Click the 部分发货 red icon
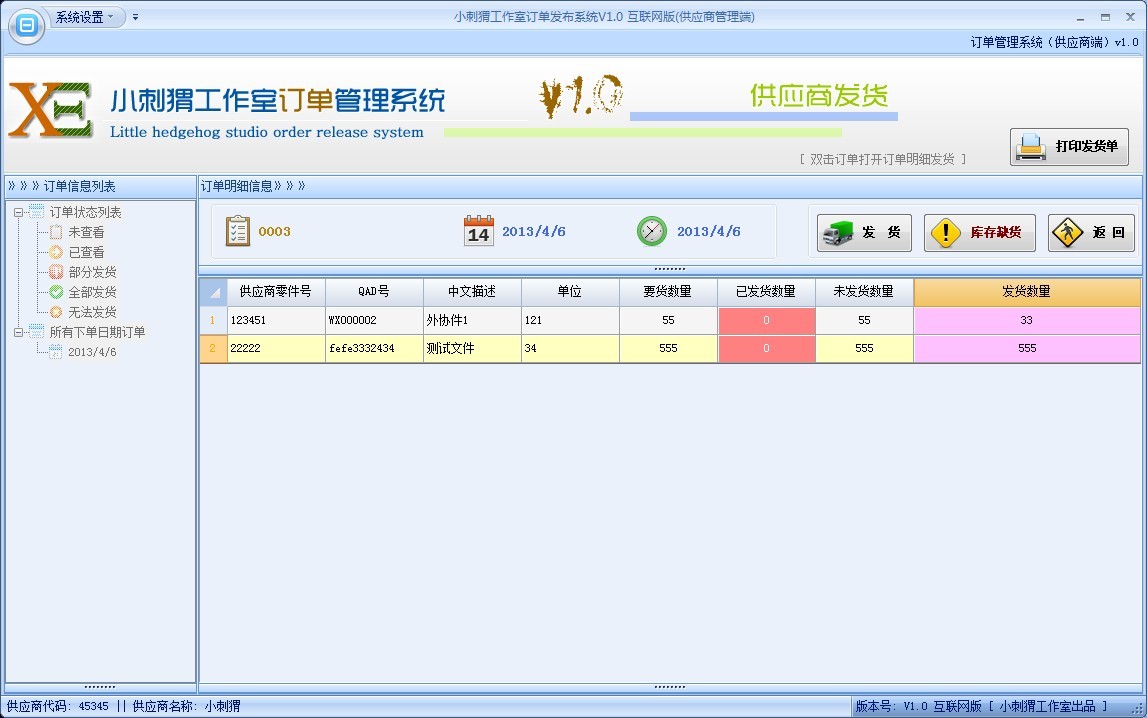 (x=56, y=273)
